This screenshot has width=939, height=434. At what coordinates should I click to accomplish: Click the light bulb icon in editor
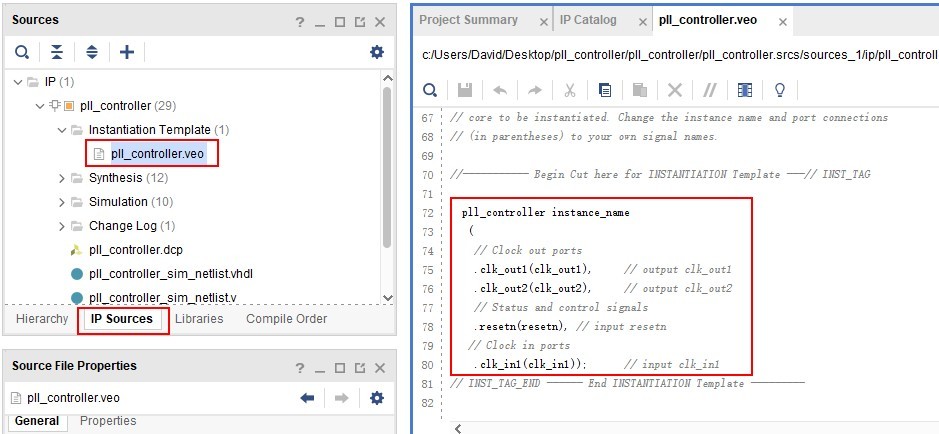tap(780, 90)
